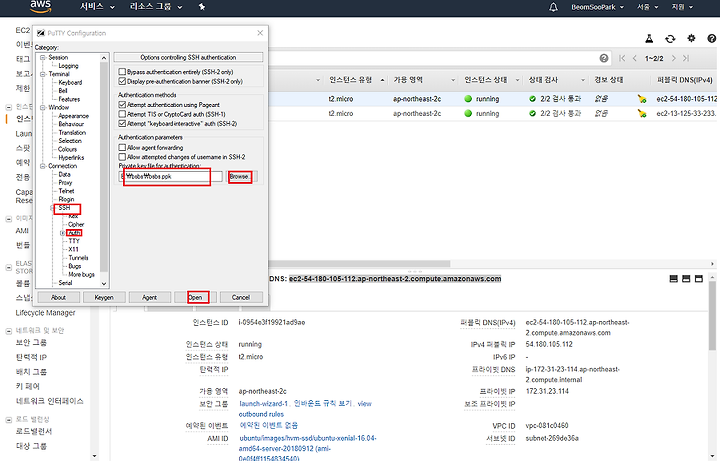Click the flask experiments icon
720x464 pixels.
(x=649, y=39)
